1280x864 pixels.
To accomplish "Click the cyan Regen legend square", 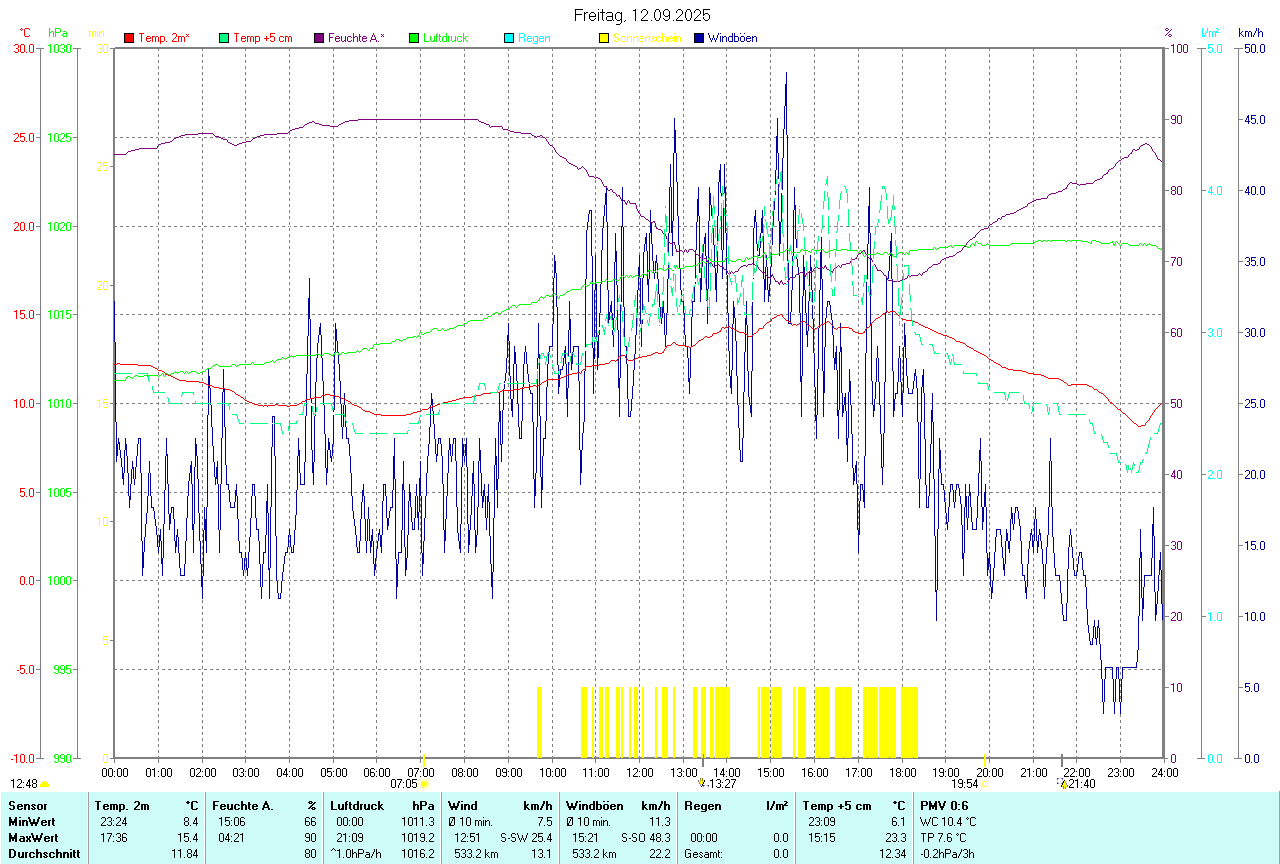I will (x=509, y=38).
